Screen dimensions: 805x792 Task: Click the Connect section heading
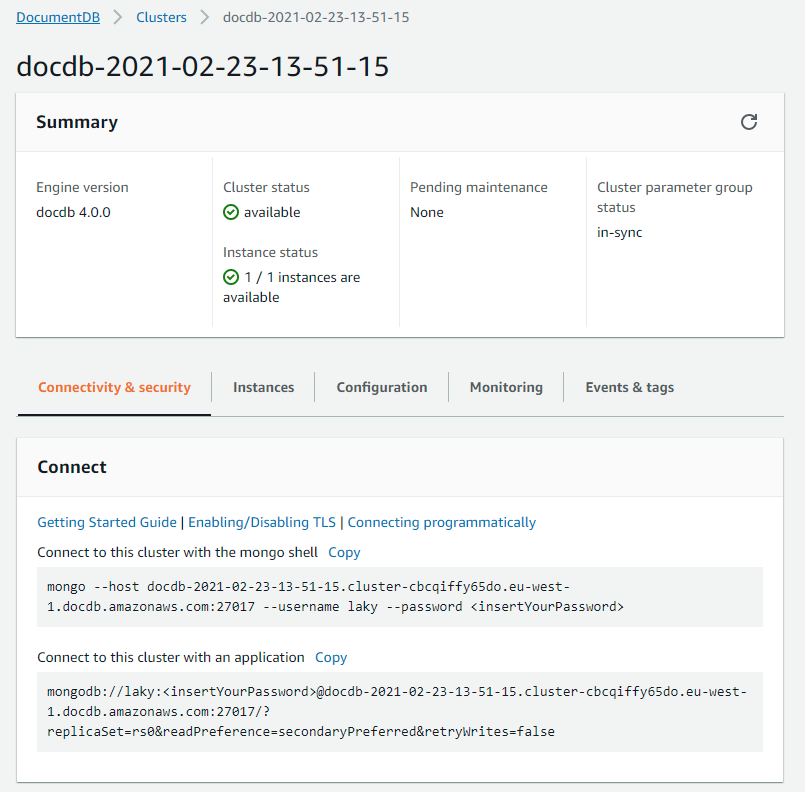72,467
